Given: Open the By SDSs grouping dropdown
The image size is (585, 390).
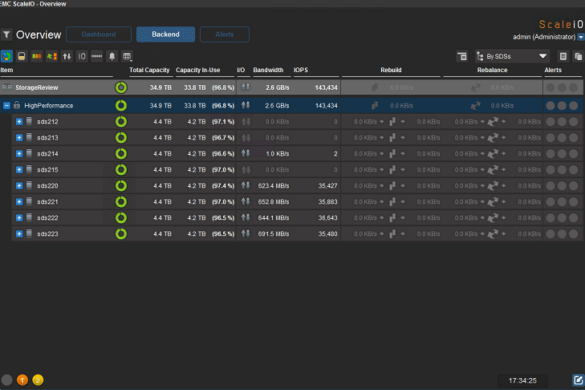Looking at the screenshot, I should coord(512,56).
